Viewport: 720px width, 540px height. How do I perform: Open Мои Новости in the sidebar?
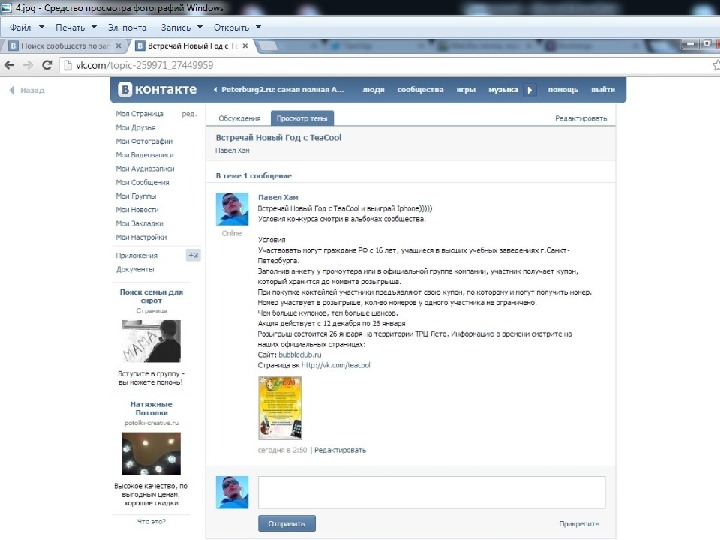[137, 210]
